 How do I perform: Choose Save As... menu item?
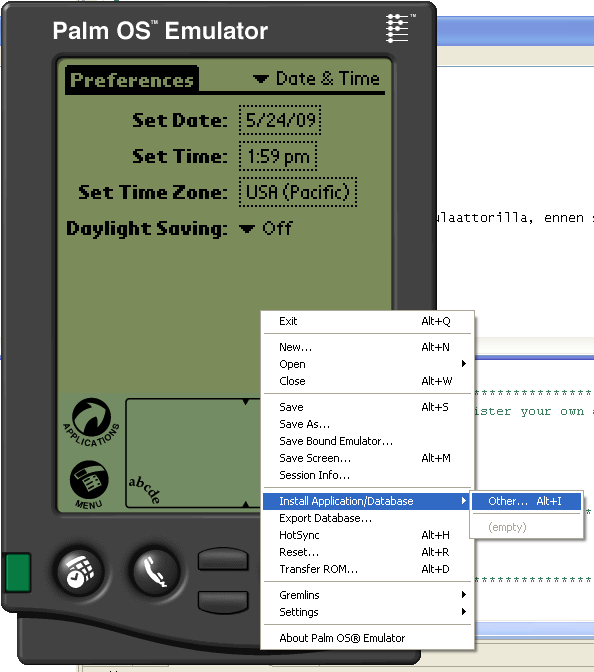[368, 424]
